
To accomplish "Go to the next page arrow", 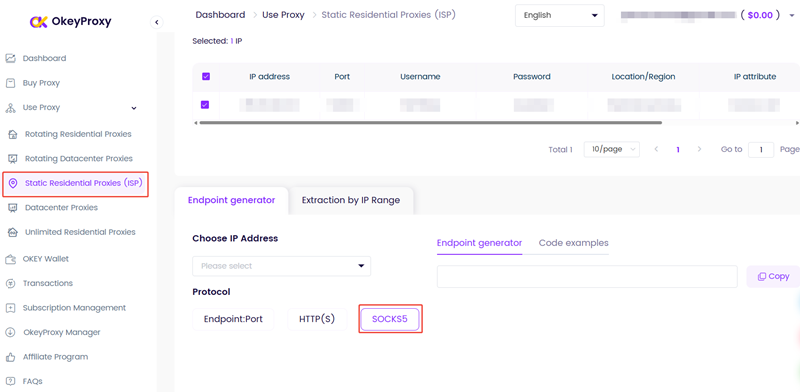I will [x=699, y=150].
